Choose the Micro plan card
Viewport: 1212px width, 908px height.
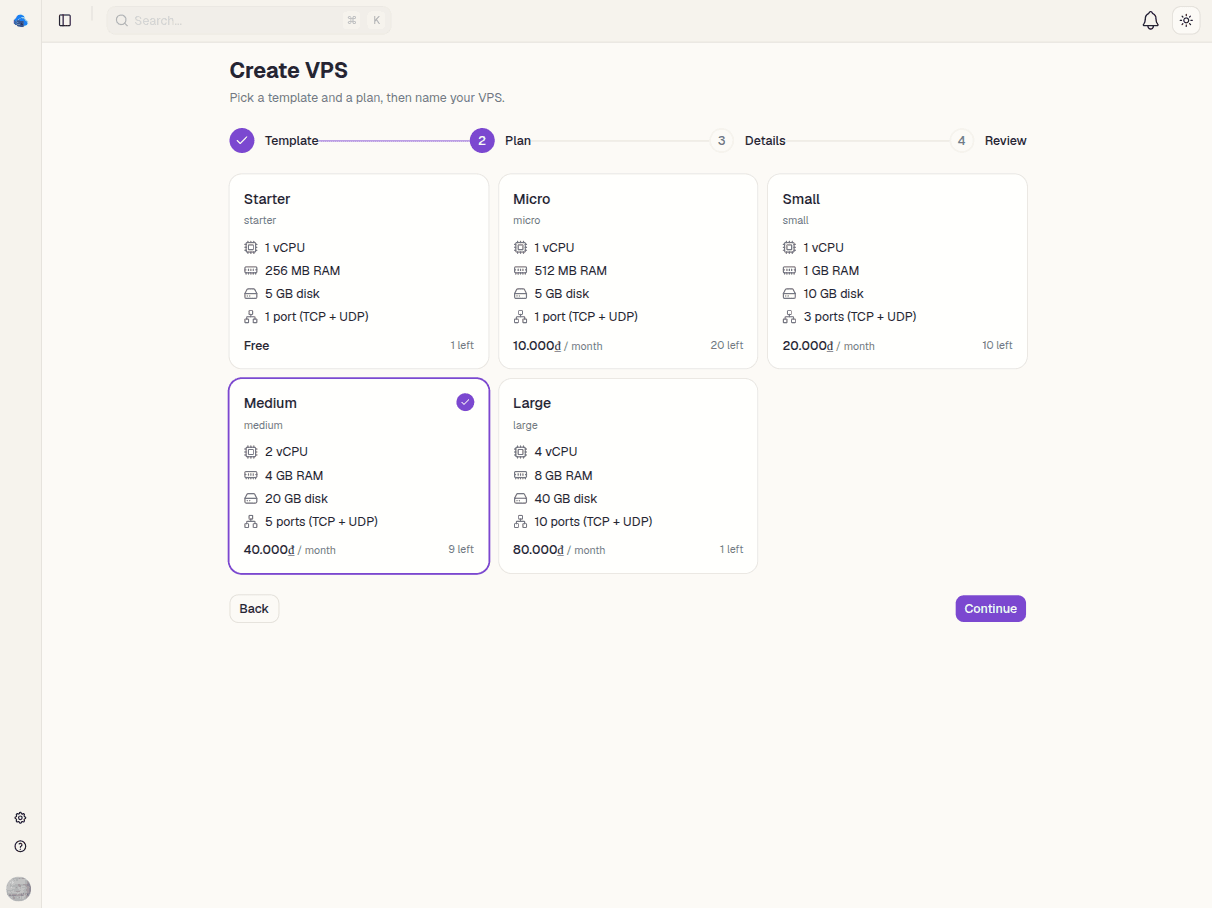(628, 271)
